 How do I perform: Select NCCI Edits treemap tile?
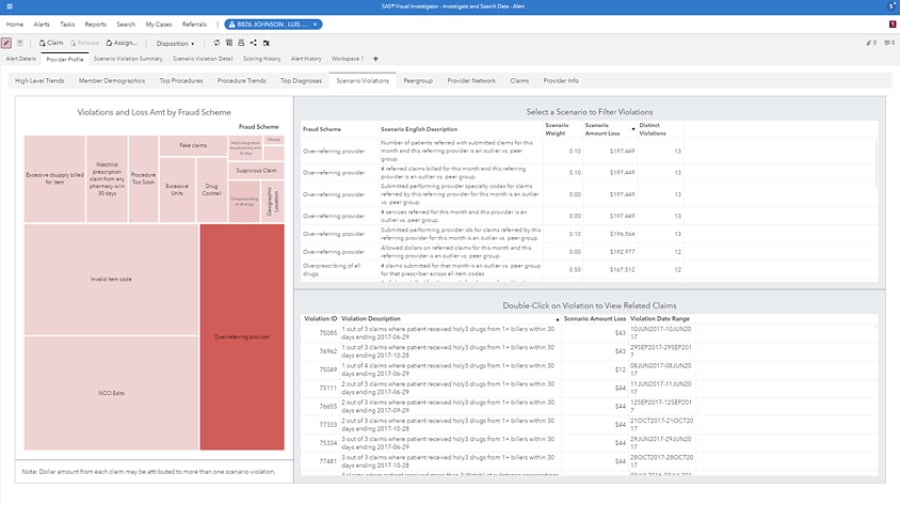coord(111,393)
